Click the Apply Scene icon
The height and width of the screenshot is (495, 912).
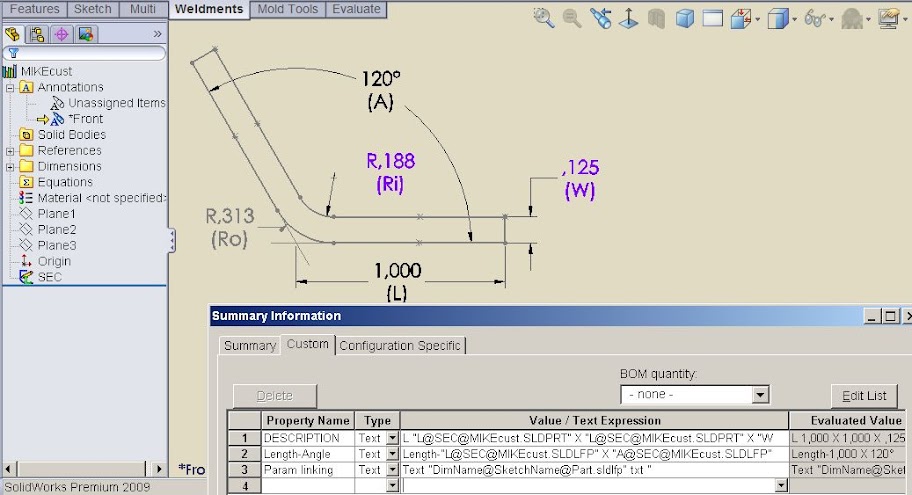tap(852, 18)
